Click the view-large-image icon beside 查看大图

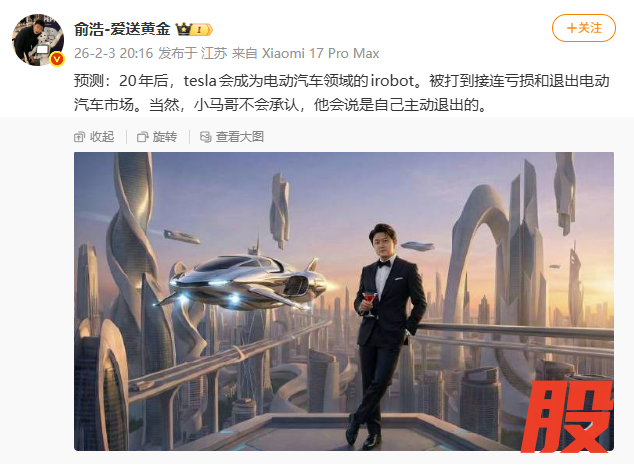click(x=205, y=137)
